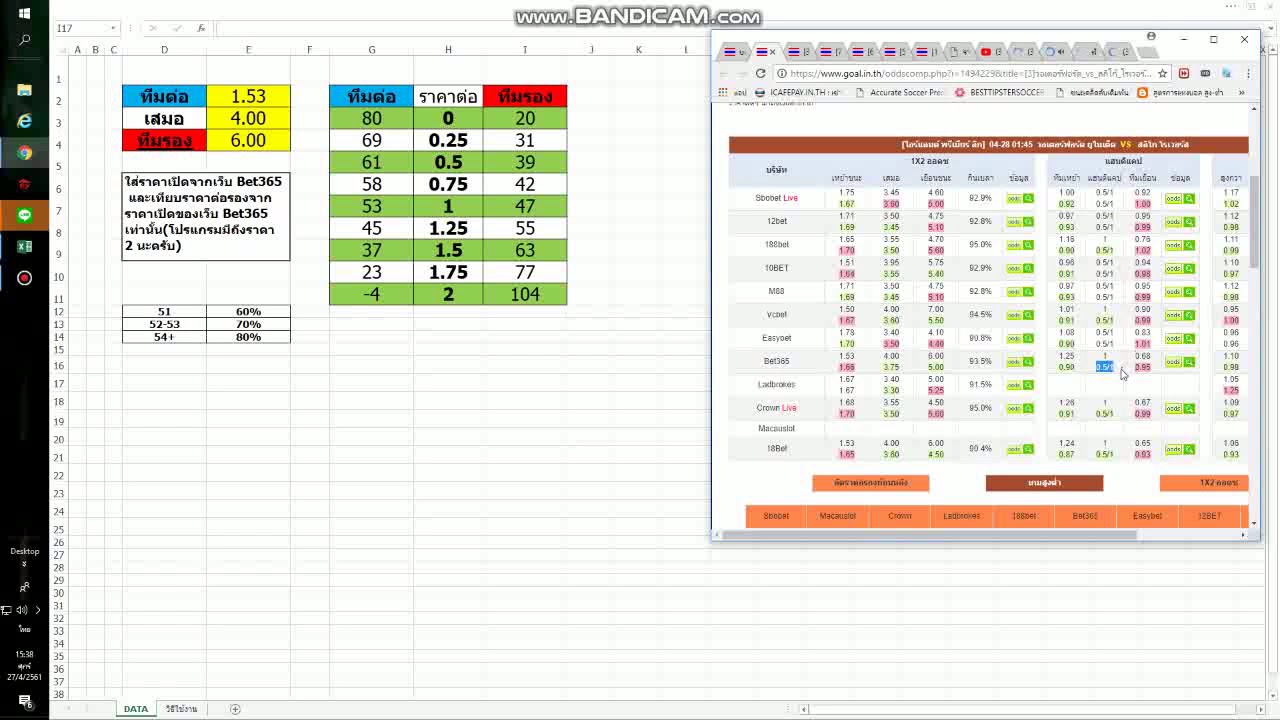Select yellow cell with value 4.00
This screenshot has width=1280, height=720.
[248, 118]
